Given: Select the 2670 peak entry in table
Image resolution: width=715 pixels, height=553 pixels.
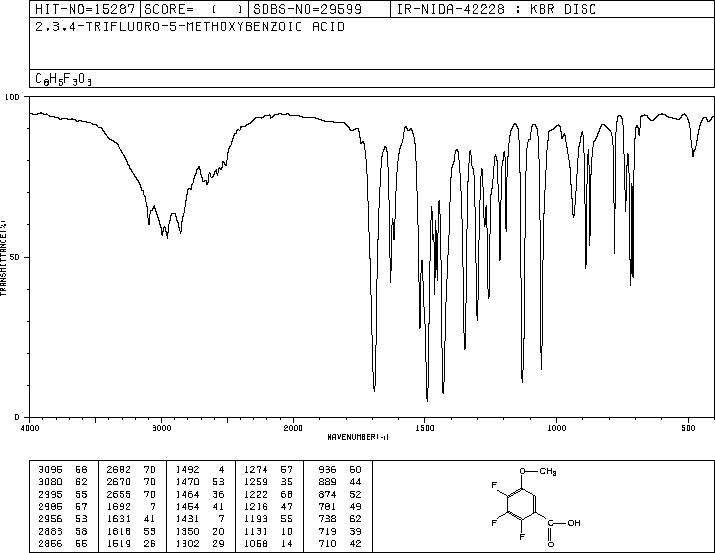Looking at the screenshot, I should [131, 482].
